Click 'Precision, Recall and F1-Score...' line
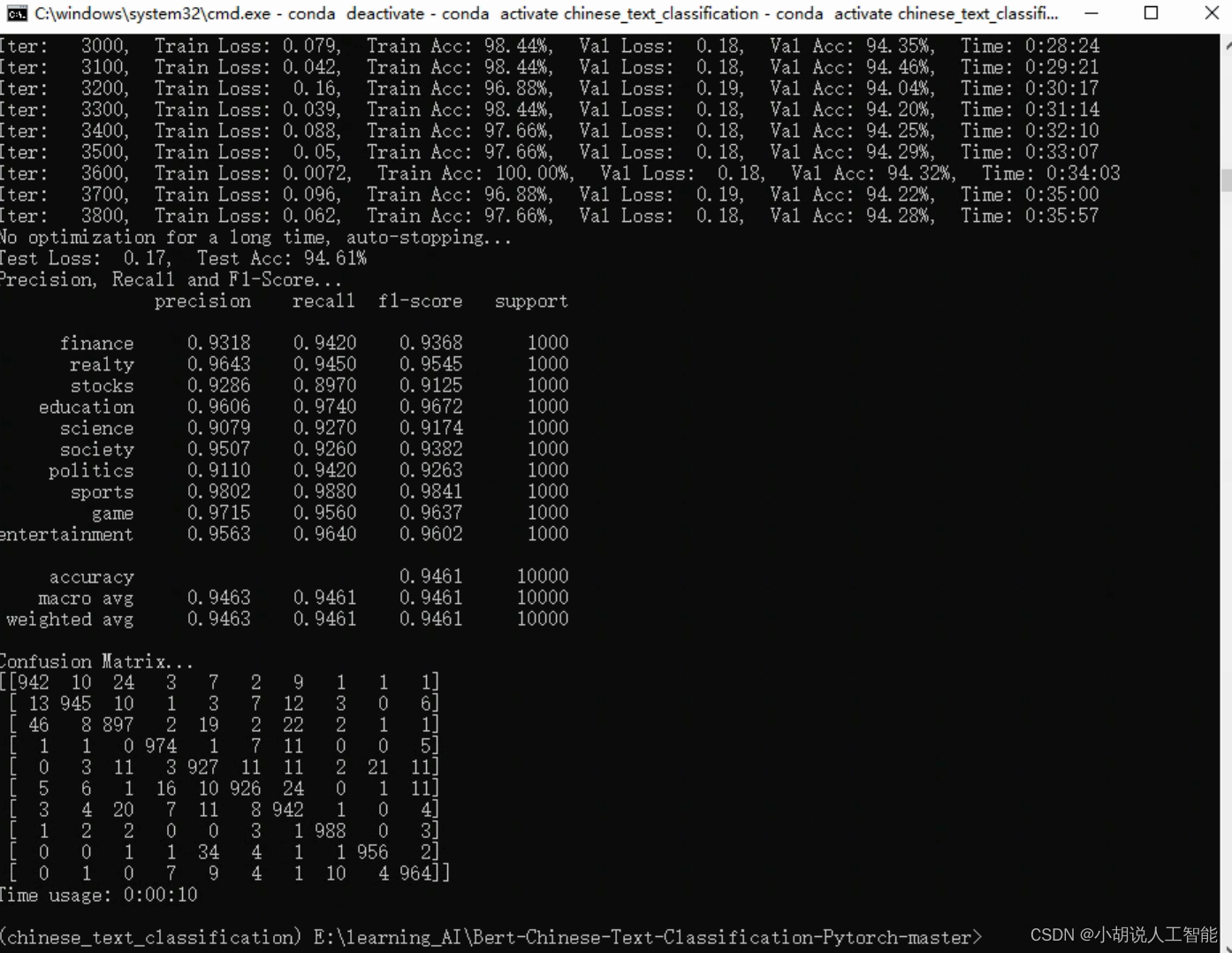Screen dimensions: 1232x953 tap(171, 279)
